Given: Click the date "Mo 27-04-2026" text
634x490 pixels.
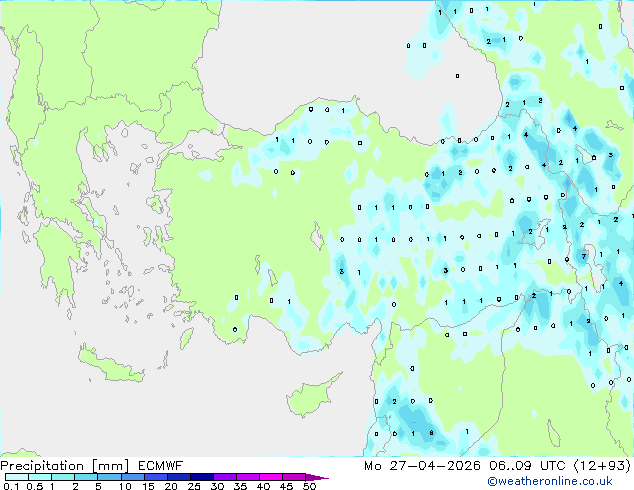Looking at the screenshot, I should pos(422,466).
